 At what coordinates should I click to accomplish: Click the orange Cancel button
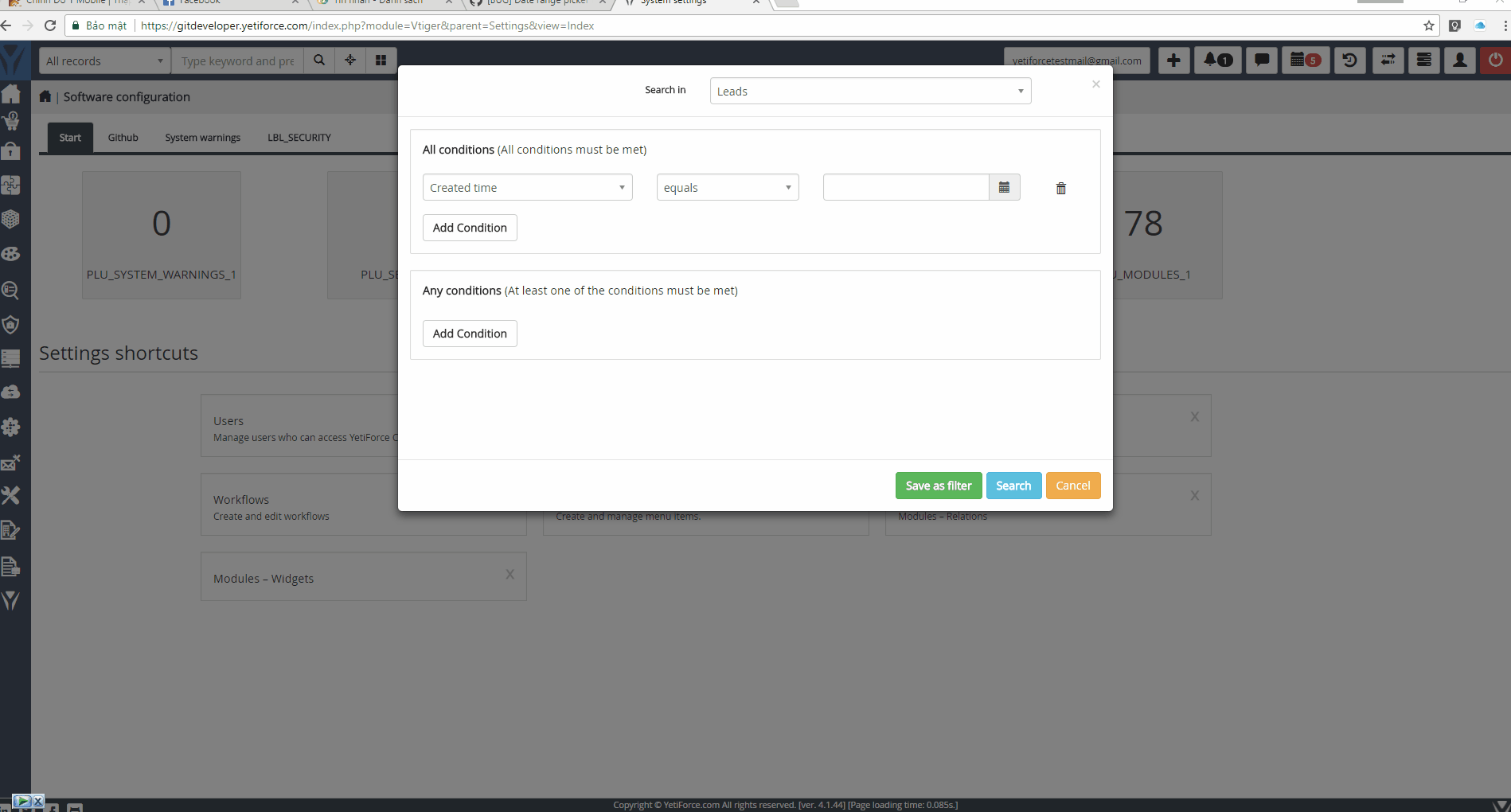pyautogui.click(x=1073, y=486)
